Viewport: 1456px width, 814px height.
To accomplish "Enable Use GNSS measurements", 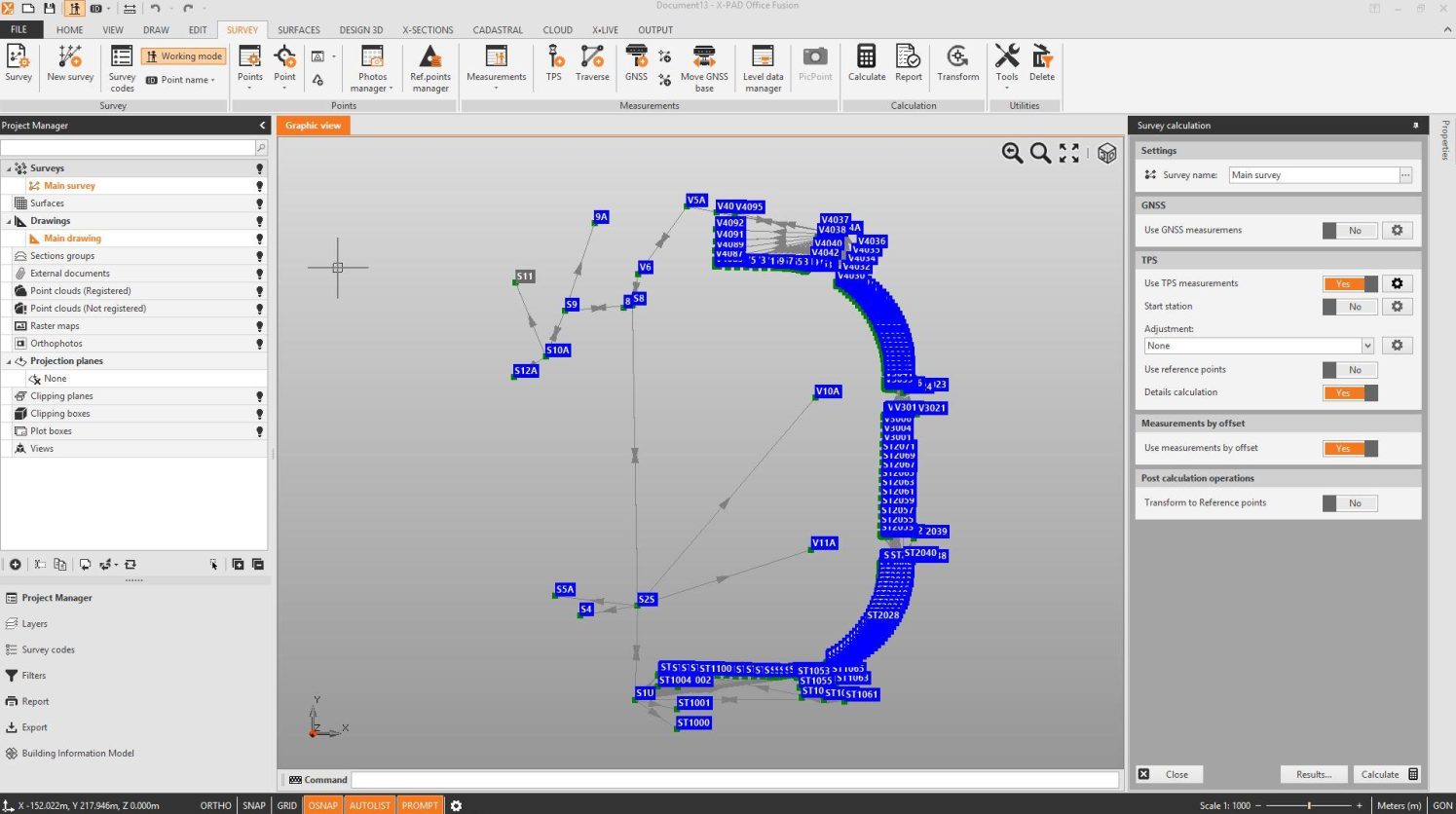I will [x=1349, y=230].
